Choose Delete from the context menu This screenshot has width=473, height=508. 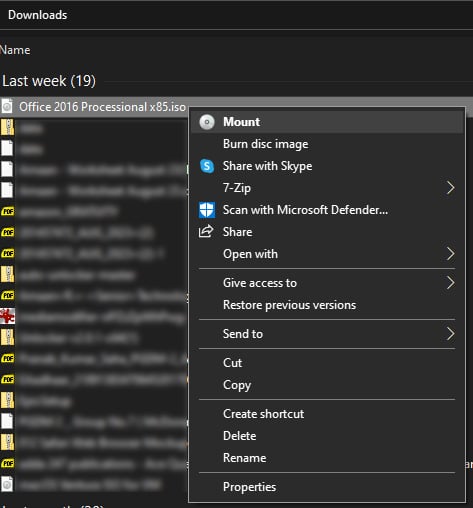[x=327, y=436]
